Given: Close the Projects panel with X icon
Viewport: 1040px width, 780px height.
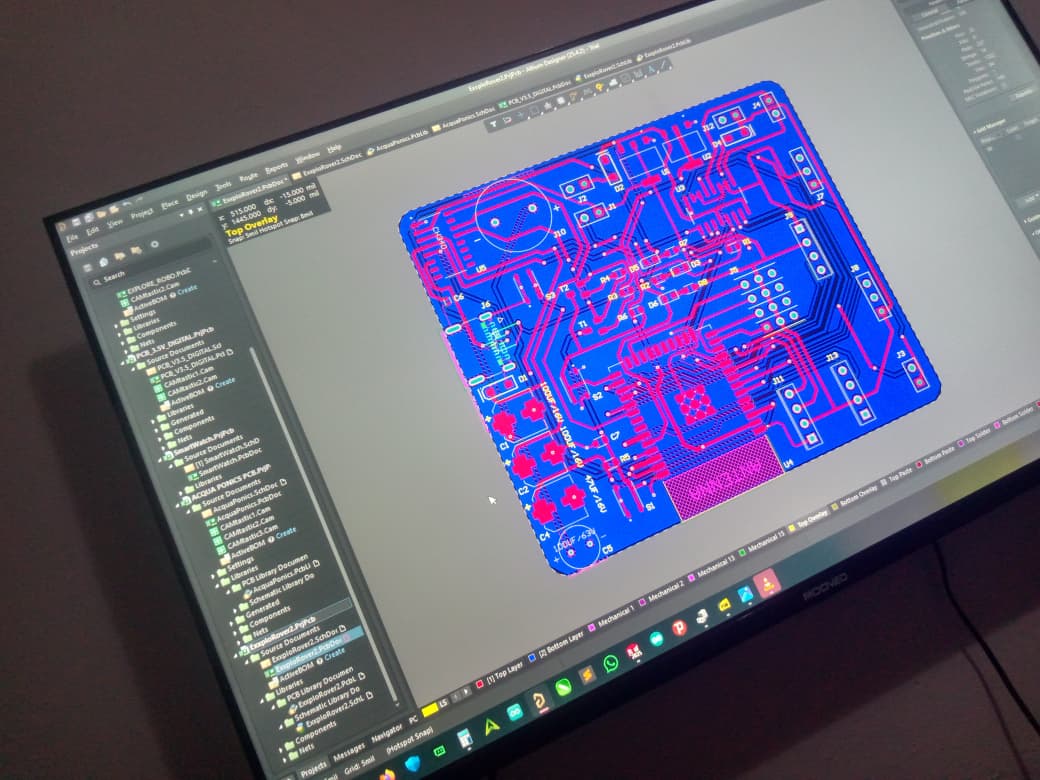Looking at the screenshot, I should point(201,210).
